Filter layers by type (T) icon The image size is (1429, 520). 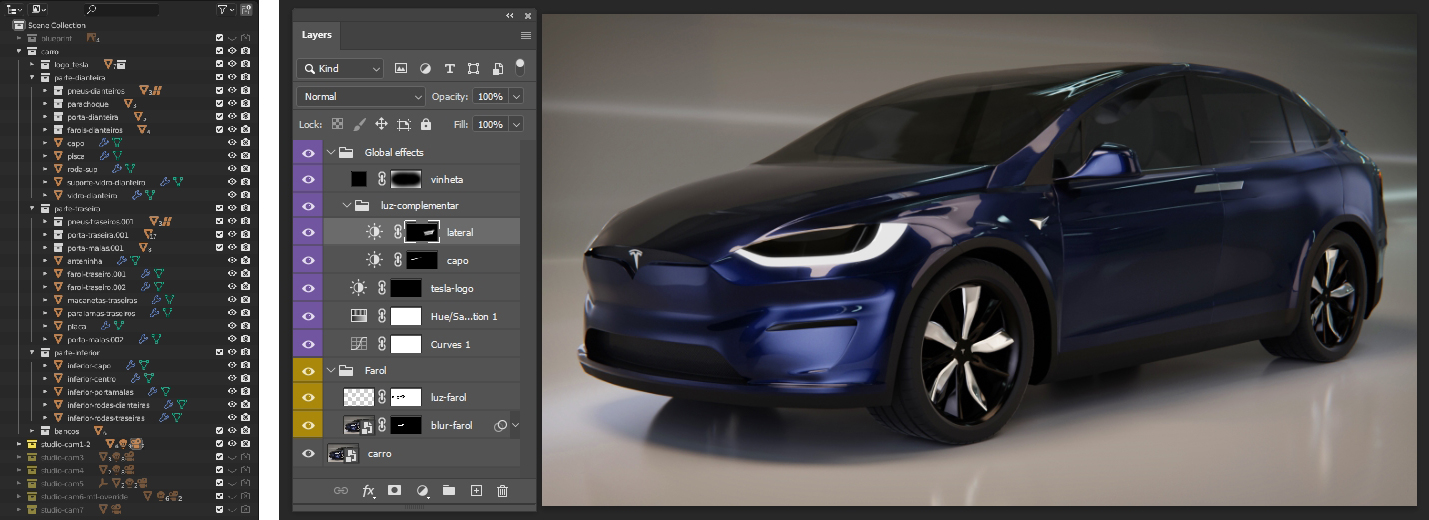click(x=449, y=69)
